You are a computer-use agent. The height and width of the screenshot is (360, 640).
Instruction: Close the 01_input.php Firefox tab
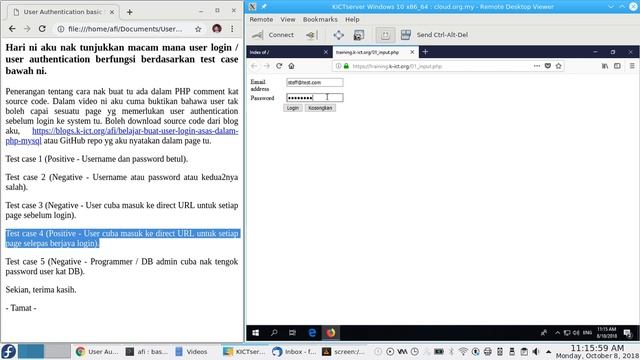click(x=412, y=52)
